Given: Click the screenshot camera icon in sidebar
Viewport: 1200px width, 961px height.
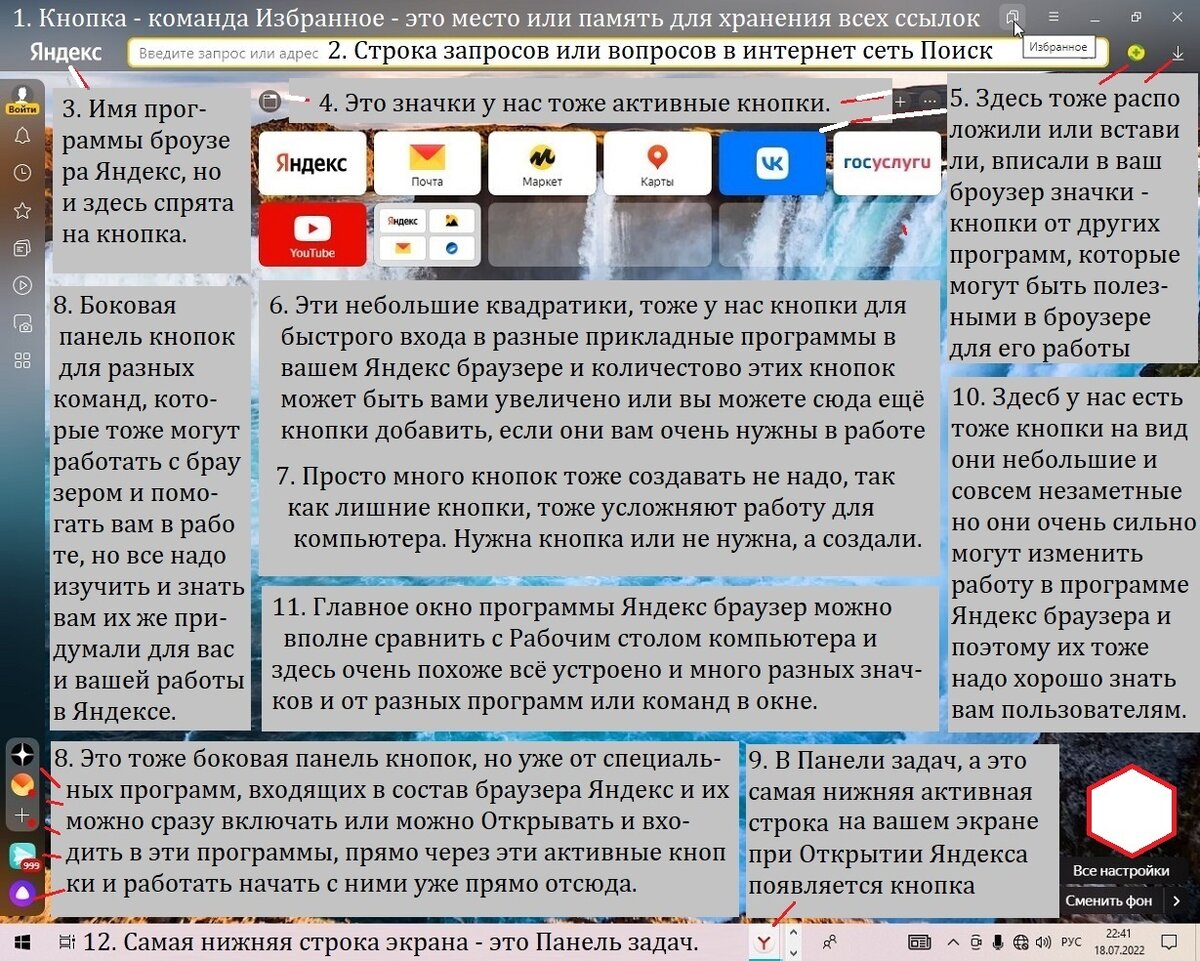Looking at the screenshot, I should click(22, 322).
